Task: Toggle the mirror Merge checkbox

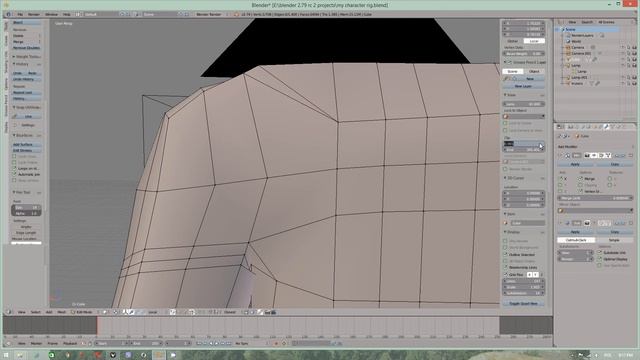Action: [580, 179]
